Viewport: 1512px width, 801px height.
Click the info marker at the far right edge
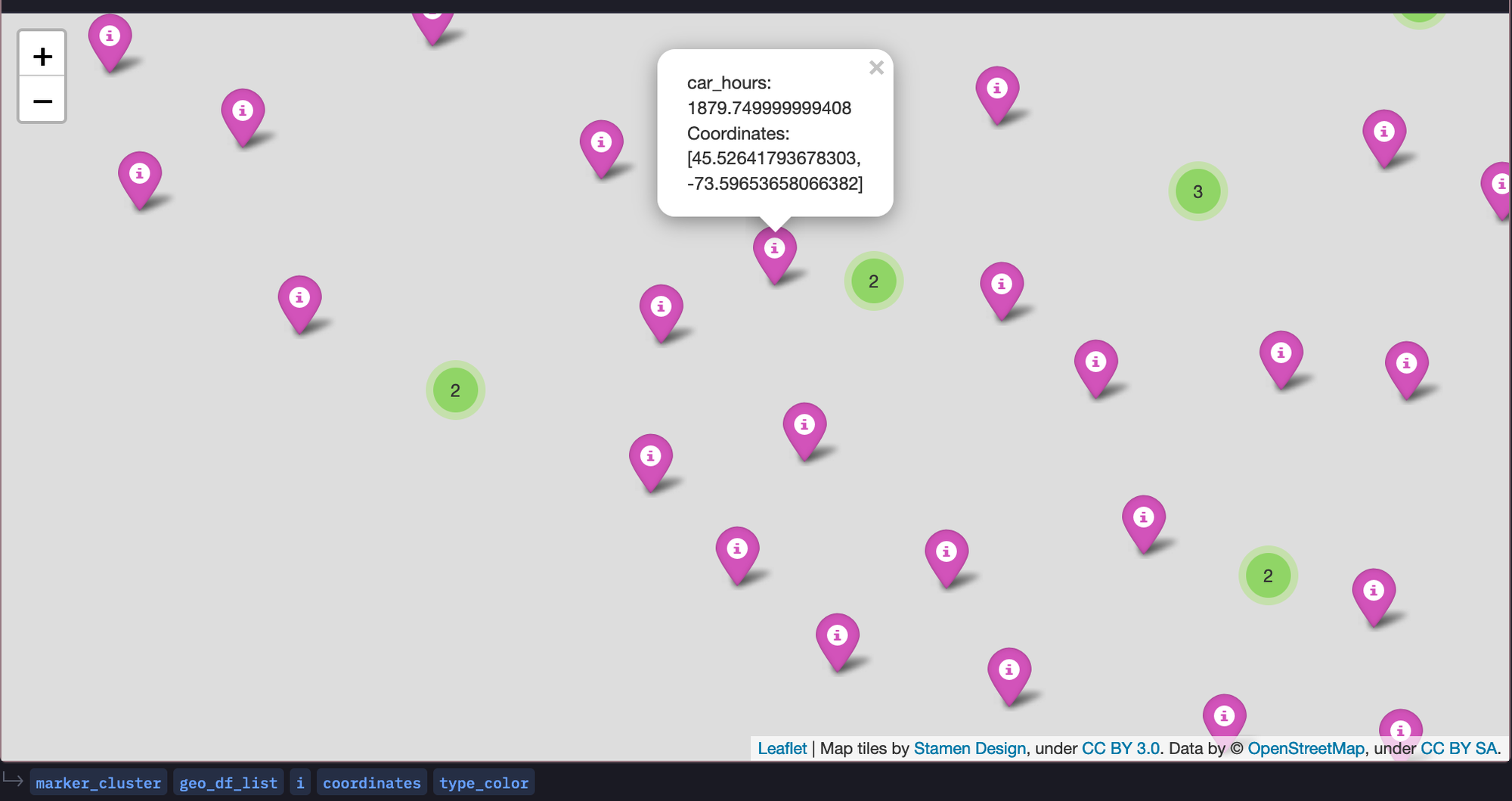tap(1501, 183)
